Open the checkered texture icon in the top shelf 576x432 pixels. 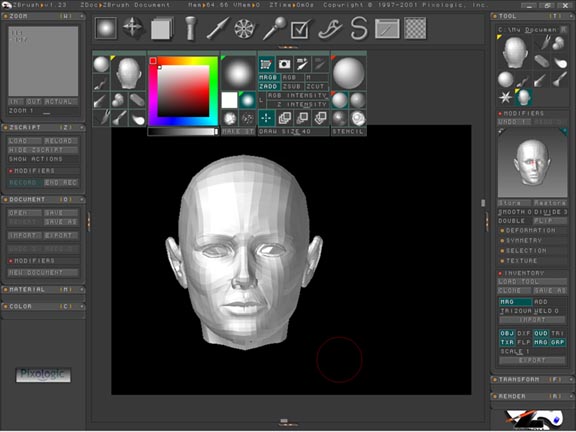tap(415, 28)
